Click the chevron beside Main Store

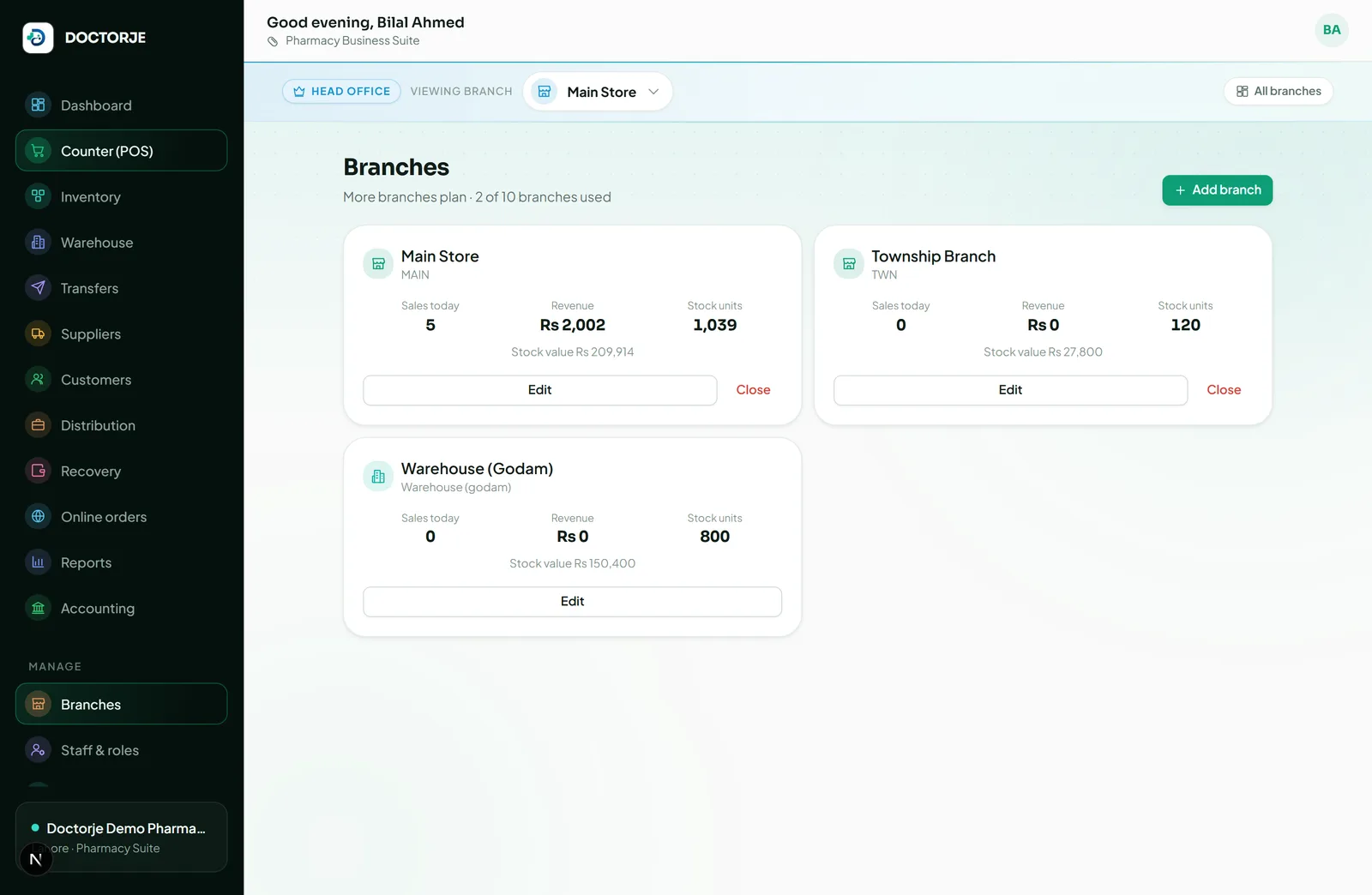(x=653, y=92)
